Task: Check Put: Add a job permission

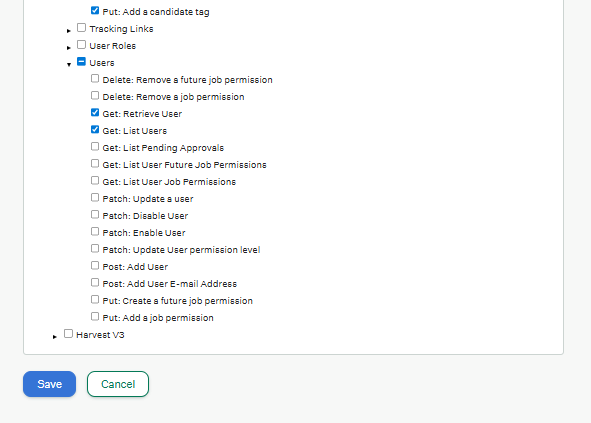Action: pos(95,316)
